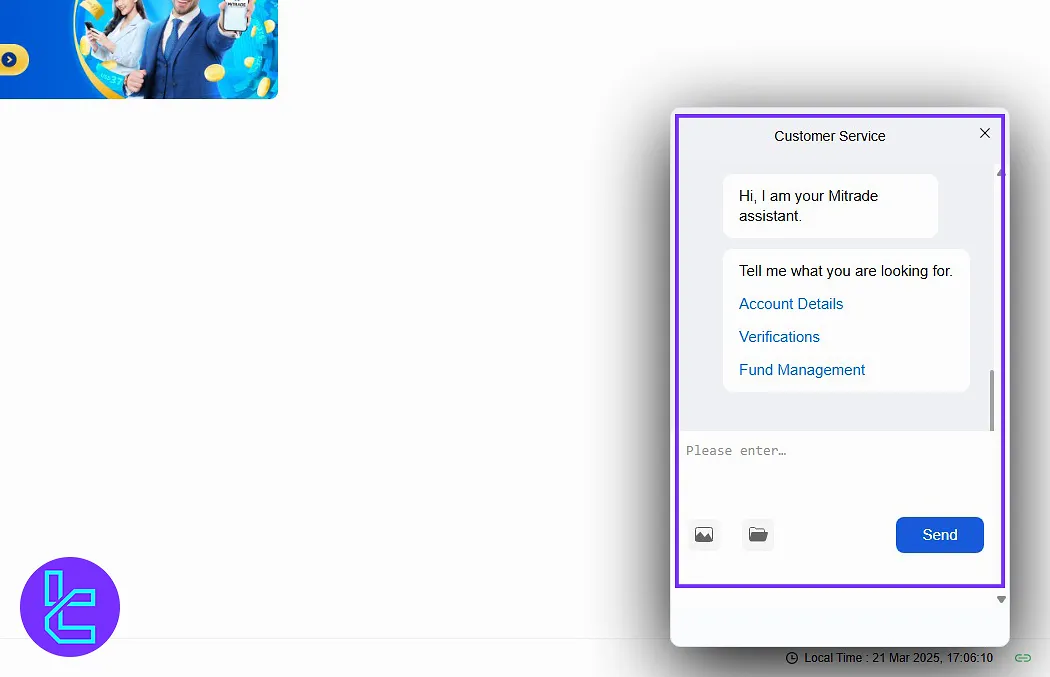Select the Account Details option

coord(791,304)
